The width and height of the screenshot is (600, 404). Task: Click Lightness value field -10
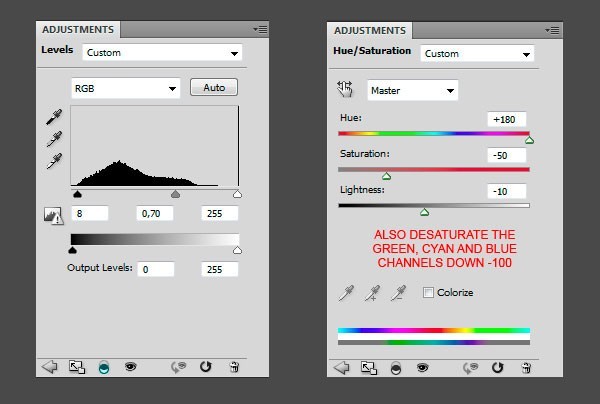[x=507, y=191]
